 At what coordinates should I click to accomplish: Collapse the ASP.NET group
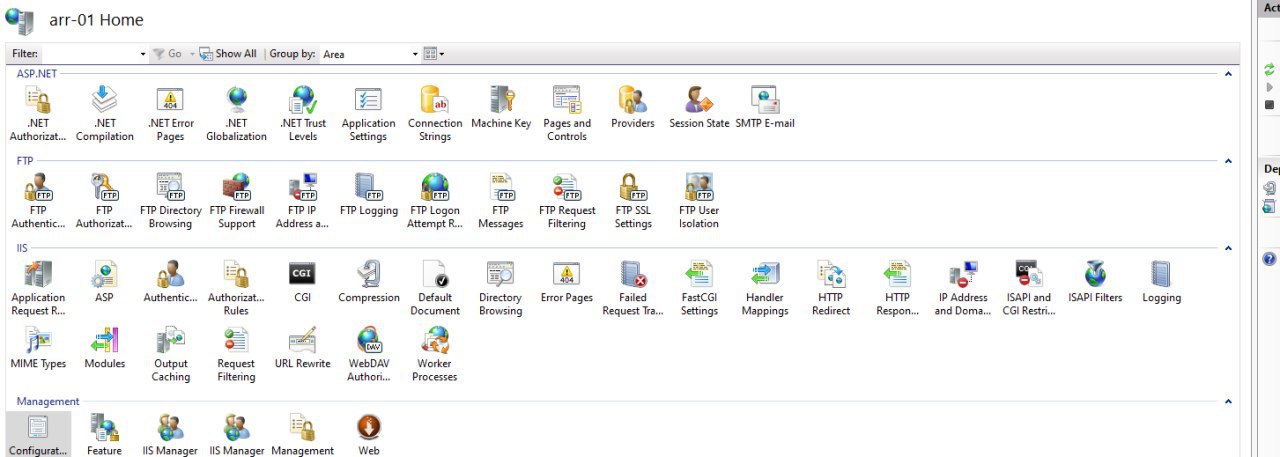click(1229, 73)
